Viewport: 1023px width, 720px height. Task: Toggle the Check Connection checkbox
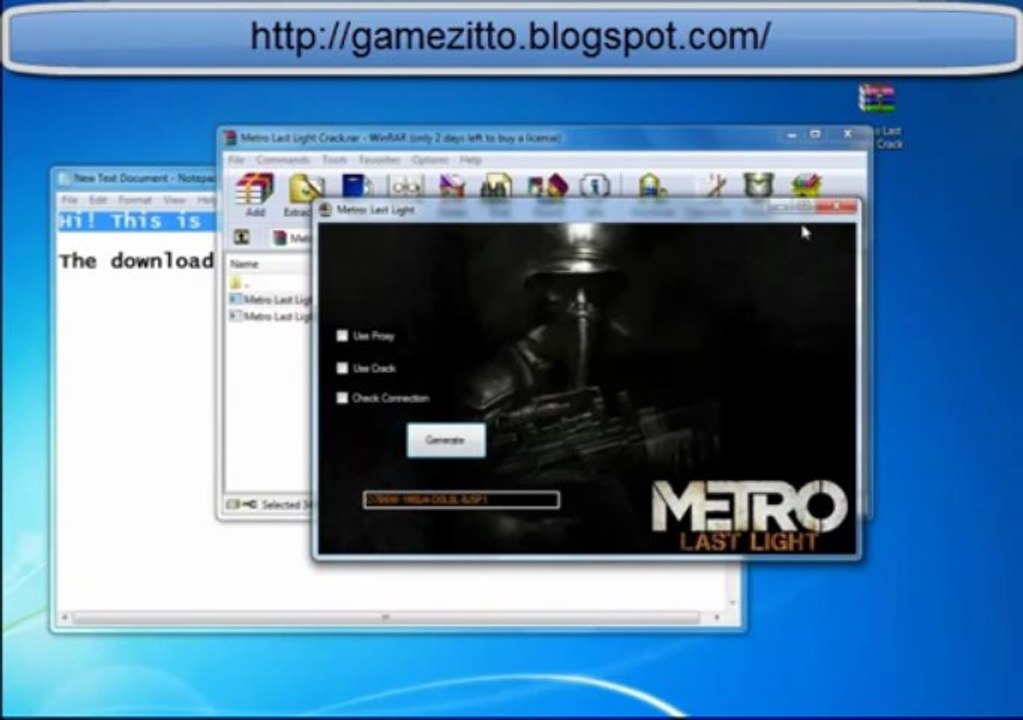point(342,398)
